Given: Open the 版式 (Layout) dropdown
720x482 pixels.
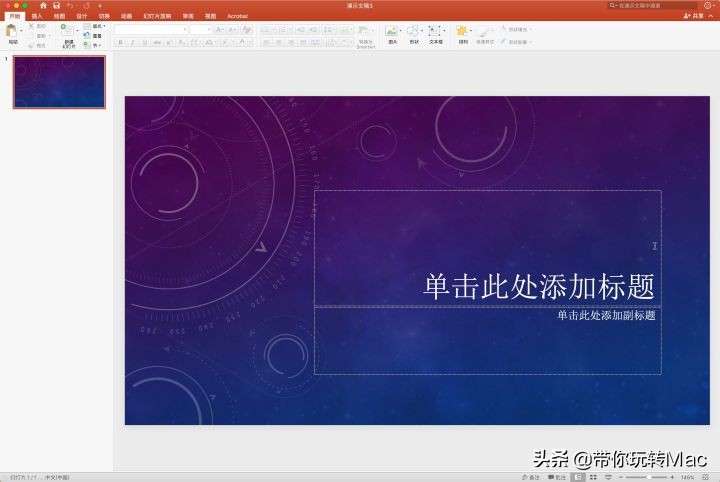Looking at the screenshot, I should (x=95, y=26).
